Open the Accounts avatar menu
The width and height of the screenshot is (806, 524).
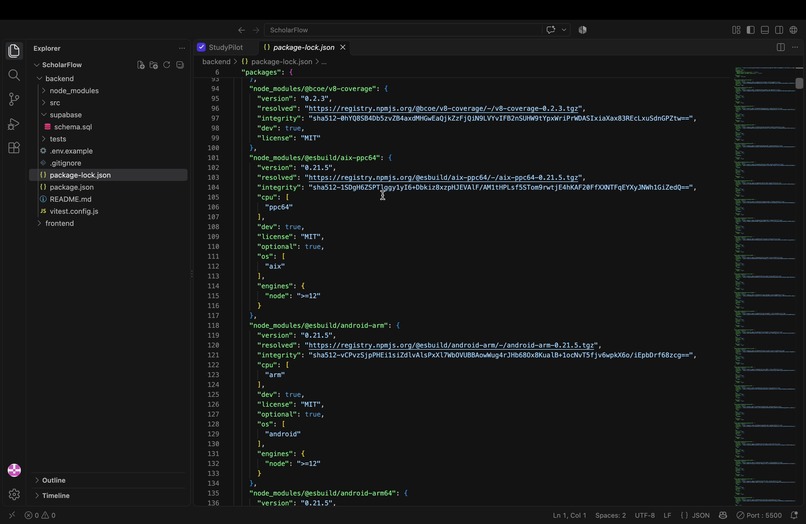tap(14, 470)
